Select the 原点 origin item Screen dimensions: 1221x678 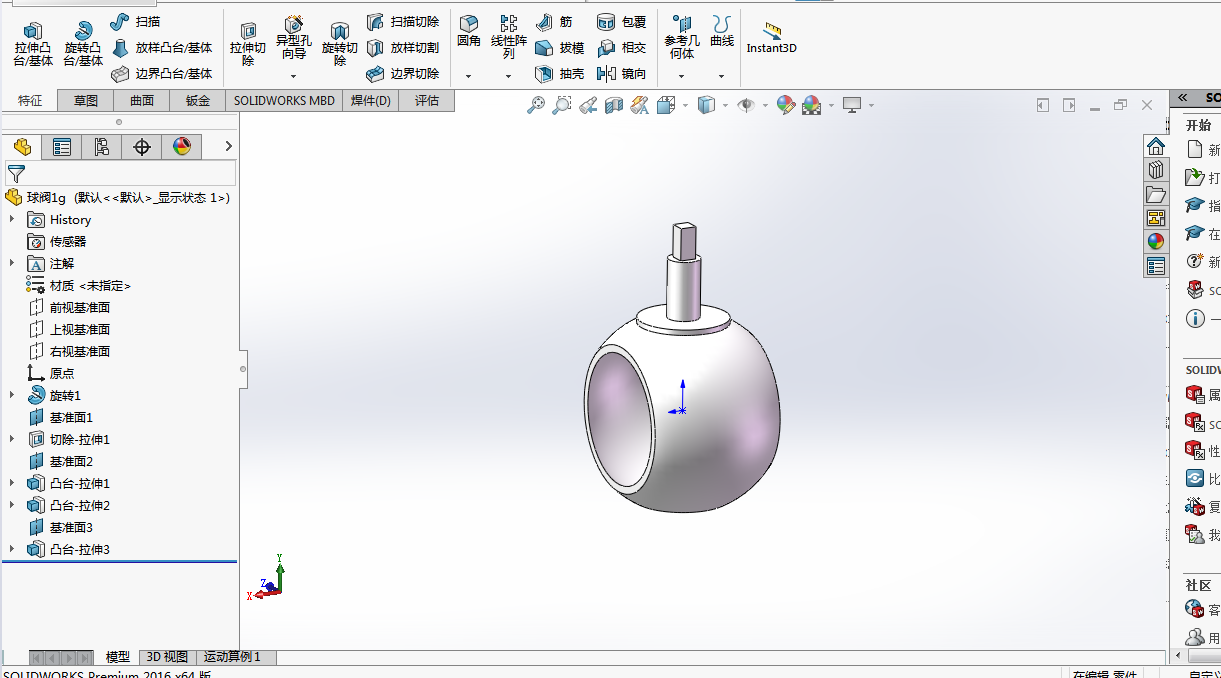51,373
